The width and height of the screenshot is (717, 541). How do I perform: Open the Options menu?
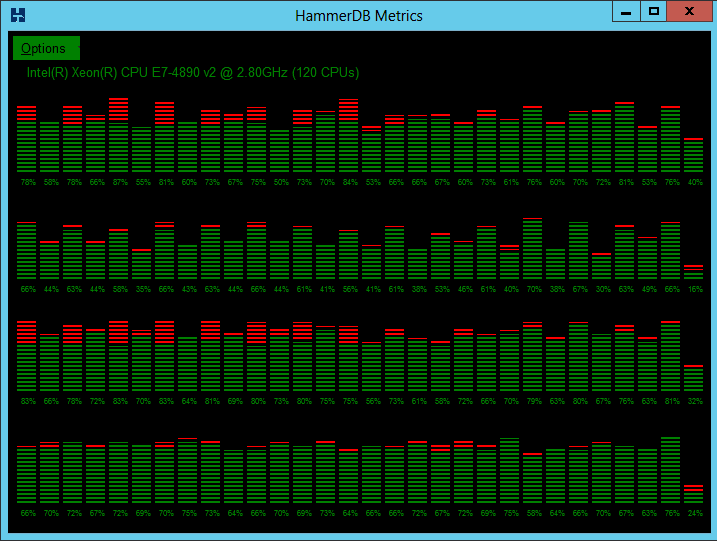[46, 48]
